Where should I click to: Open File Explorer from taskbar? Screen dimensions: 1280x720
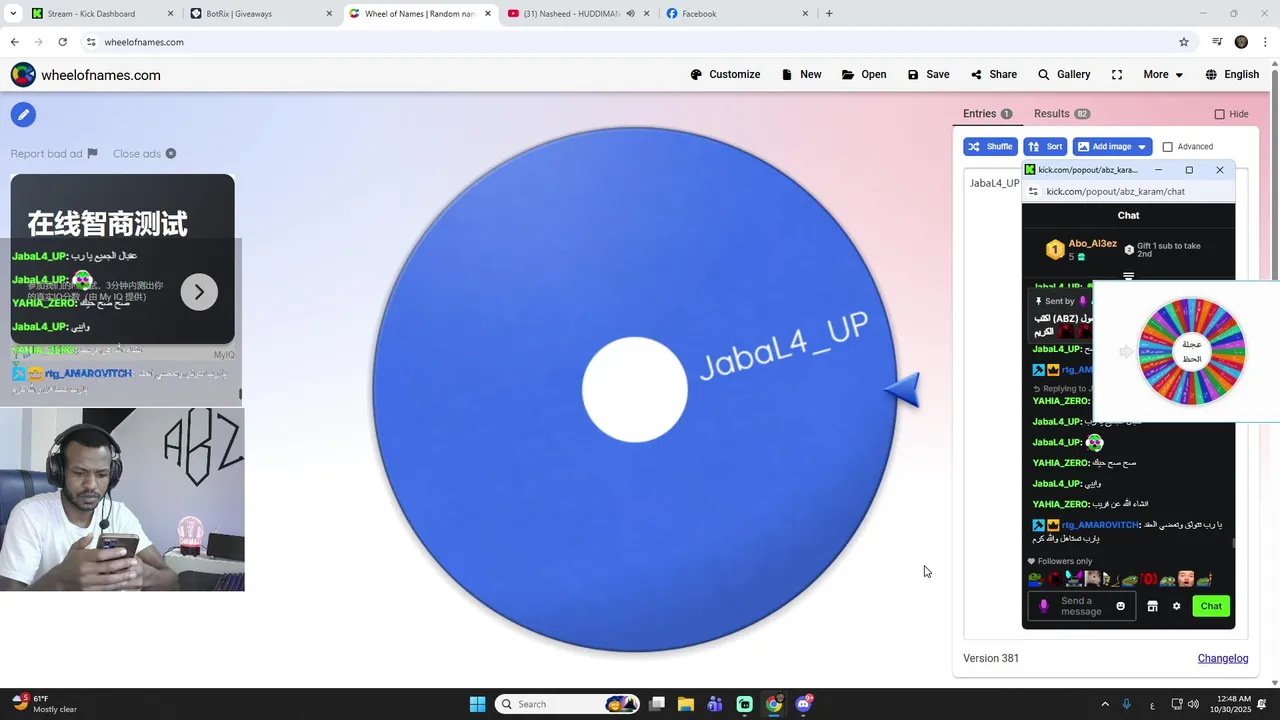[686, 704]
